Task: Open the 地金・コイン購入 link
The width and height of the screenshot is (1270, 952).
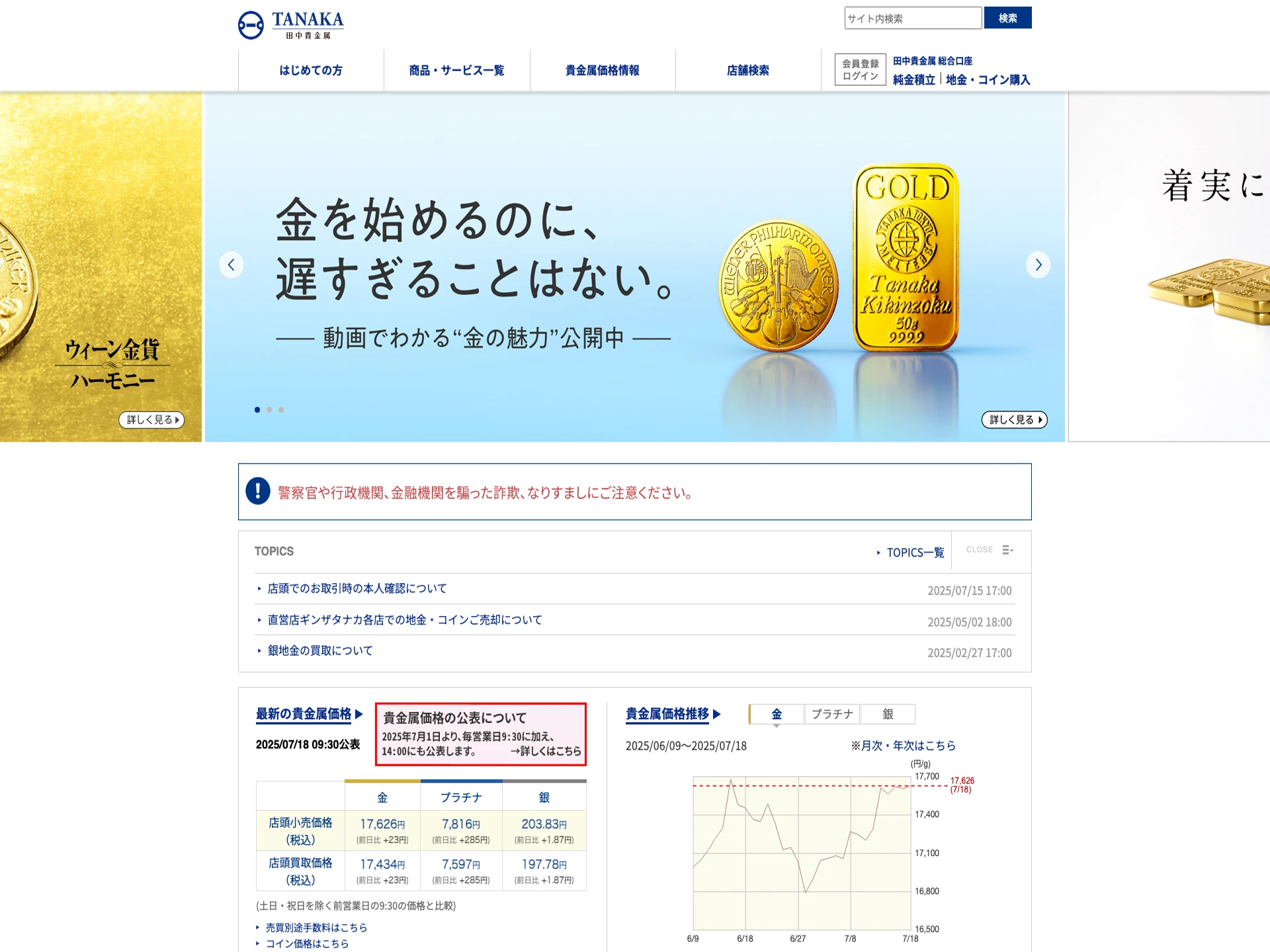Action: [988, 80]
